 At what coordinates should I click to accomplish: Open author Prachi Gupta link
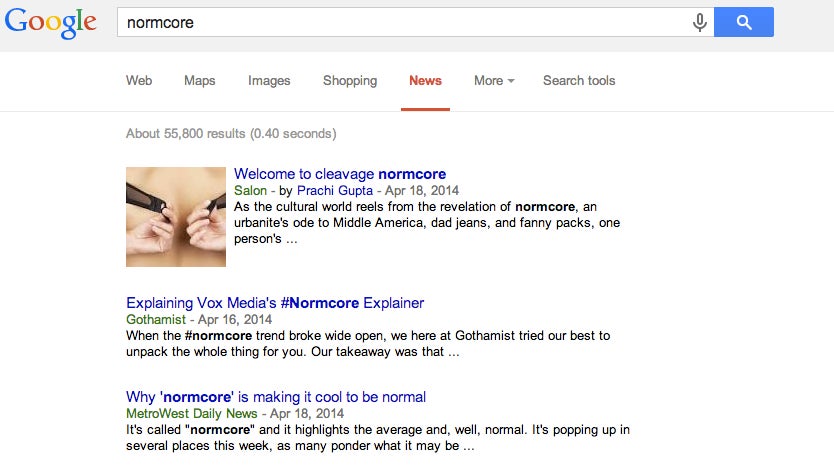pos(335,190)
